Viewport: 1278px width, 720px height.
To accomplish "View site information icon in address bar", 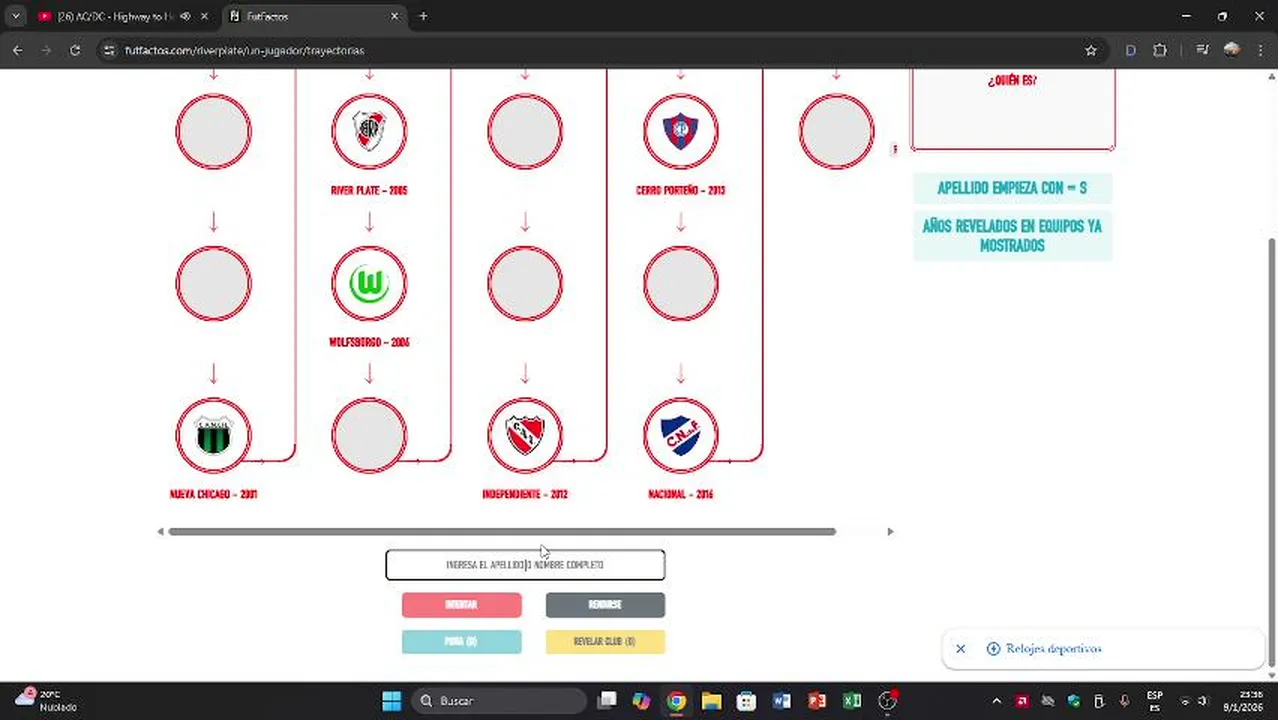I will point(109,50).
